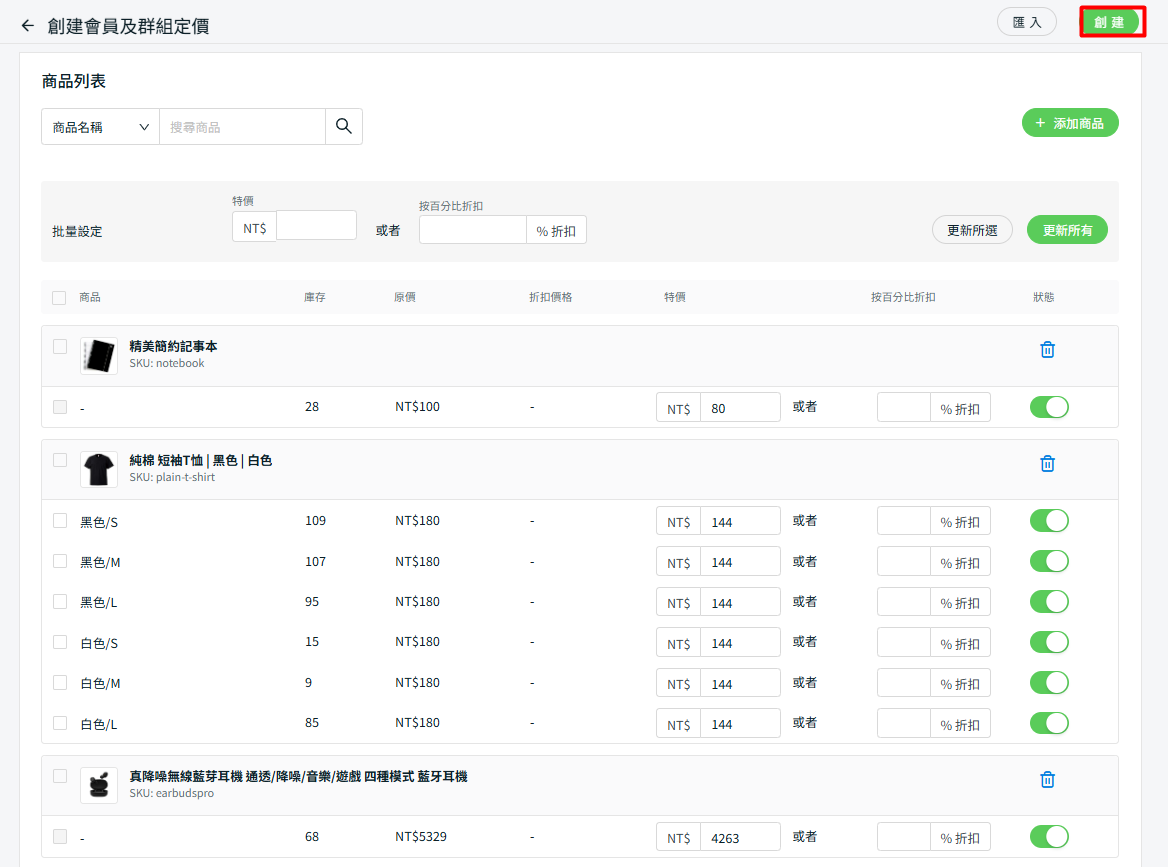
Task: Click the back arrow icon
Action: 27,25
